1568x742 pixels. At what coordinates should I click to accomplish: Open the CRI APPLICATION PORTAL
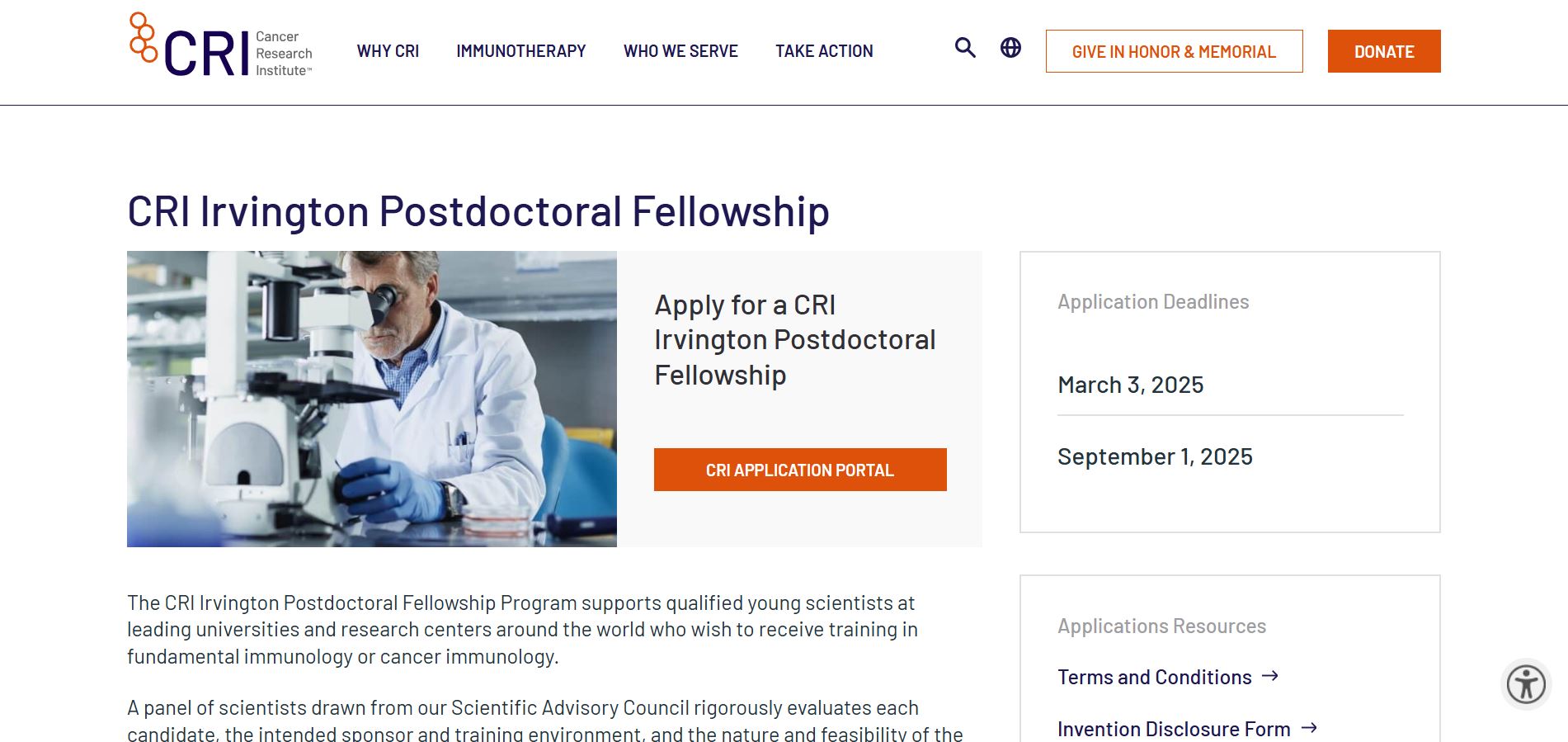point(800,470)
